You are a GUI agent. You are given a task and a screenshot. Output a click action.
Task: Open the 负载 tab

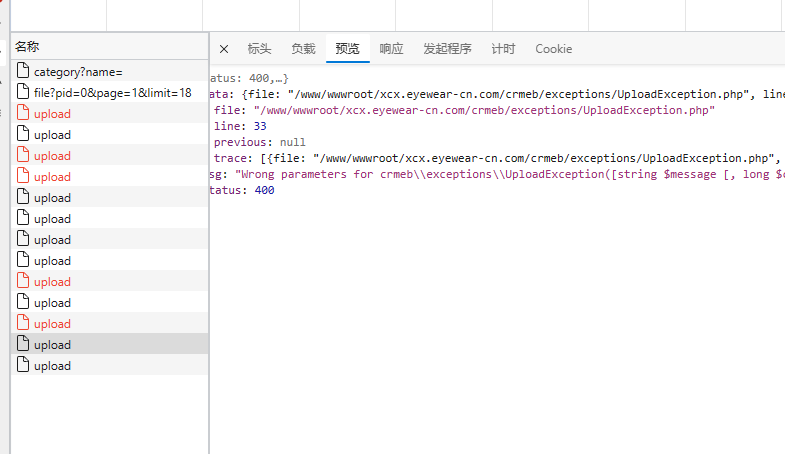pyautogui.click(x=303, y=49)
